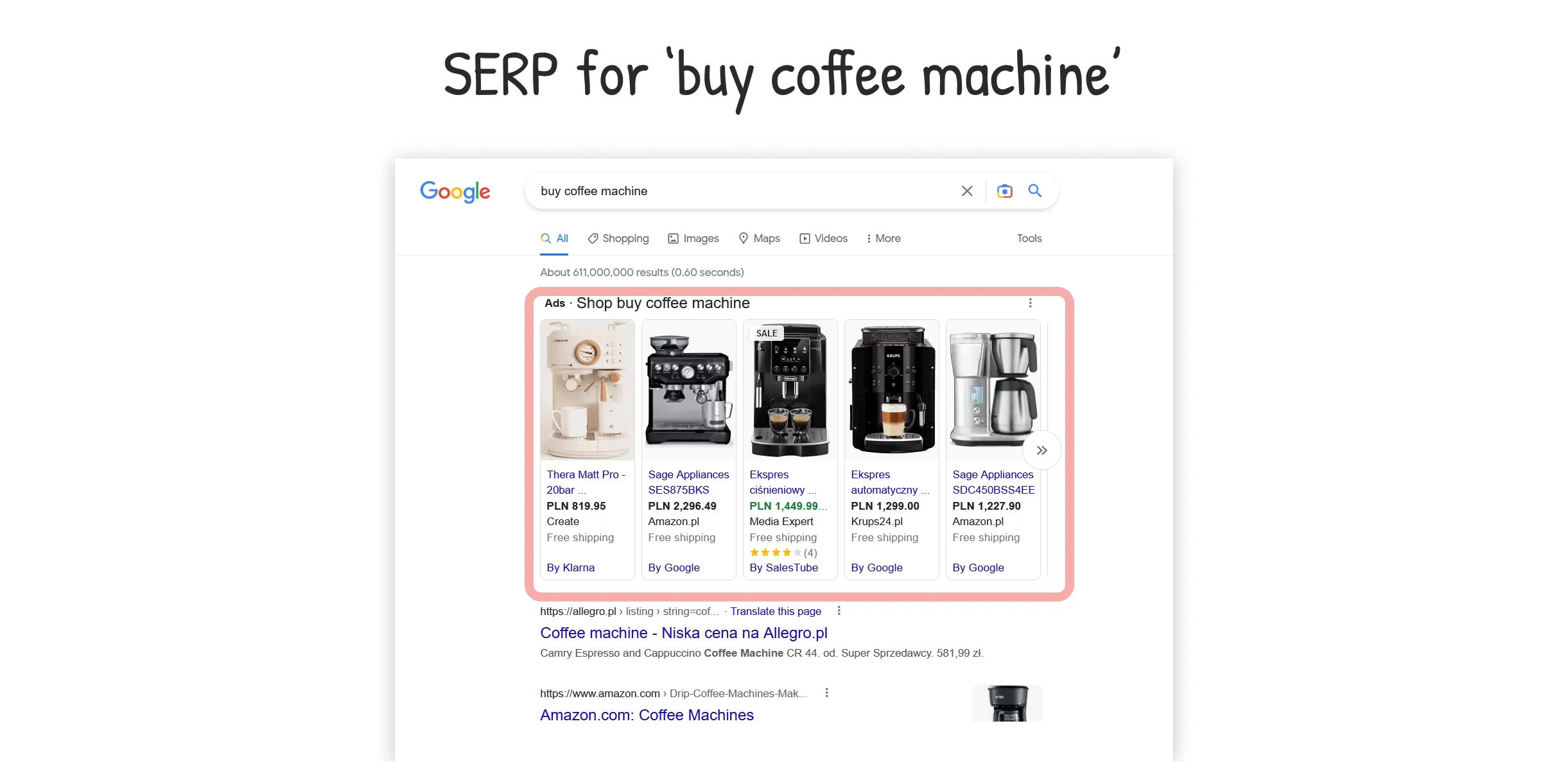The image size is (1568, 762).
Task: Show next products with carousel arrow
Action: click(x=1041, y=450)
